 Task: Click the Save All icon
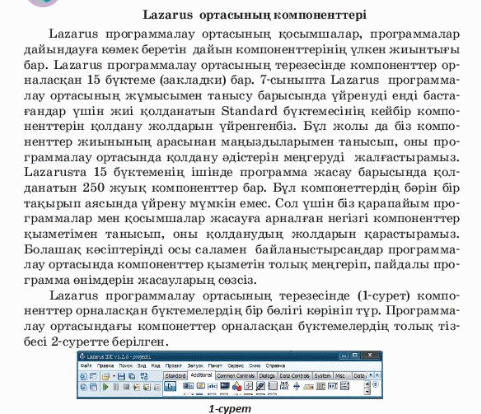pos(132,376)
